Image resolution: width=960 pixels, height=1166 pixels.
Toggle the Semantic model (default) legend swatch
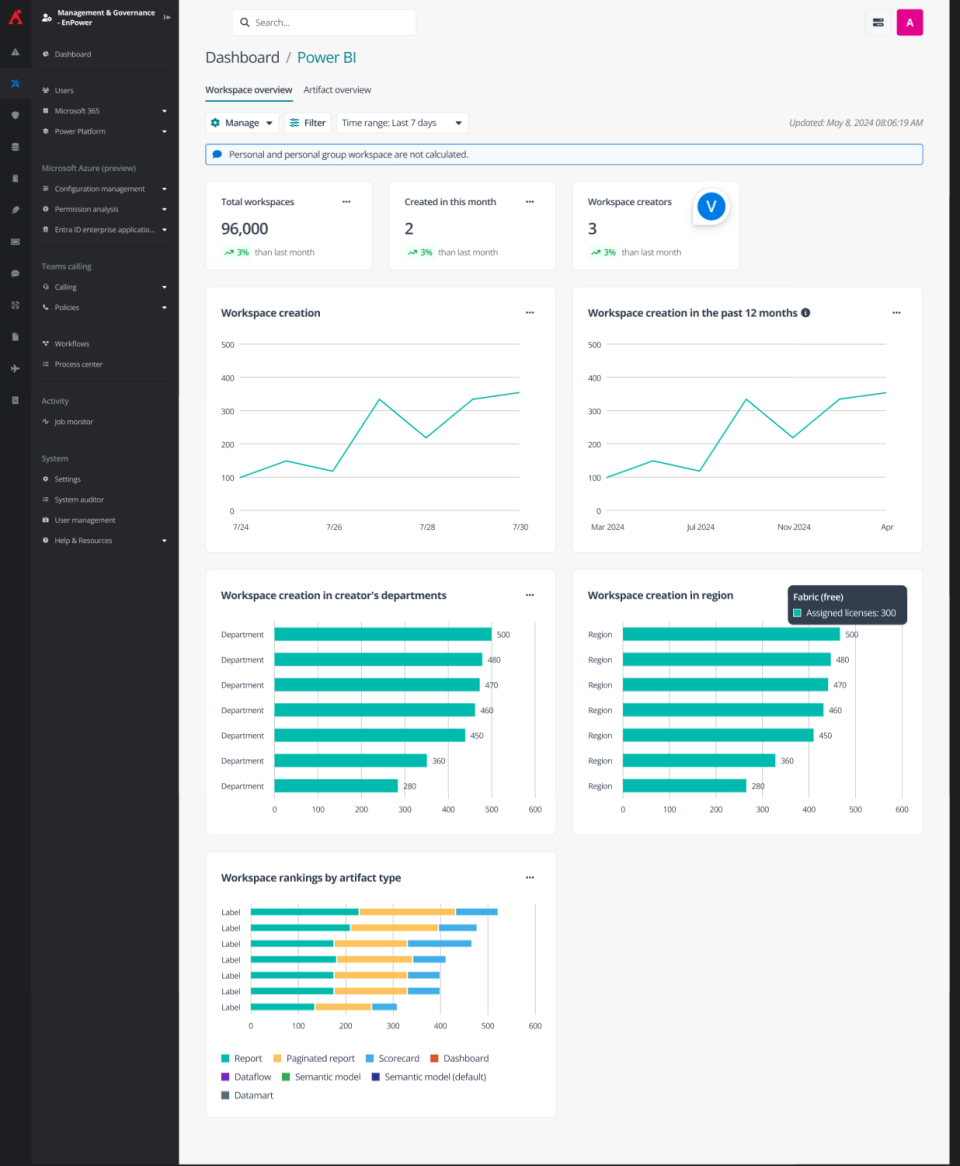point(376,1077)
